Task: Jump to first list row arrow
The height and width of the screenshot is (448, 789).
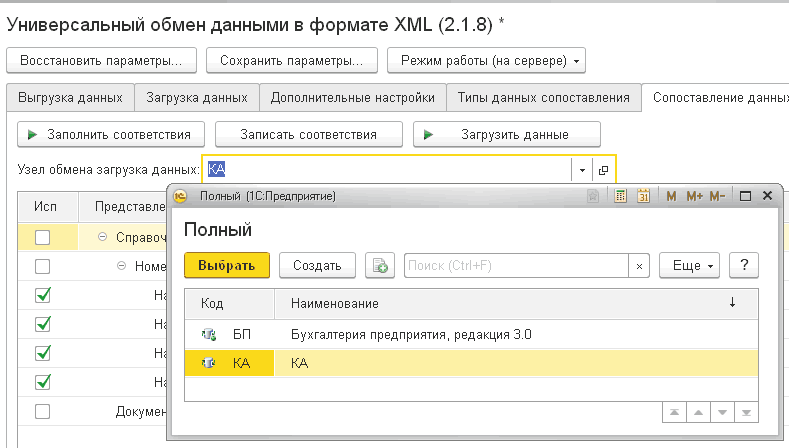Action: coord(674,413)
